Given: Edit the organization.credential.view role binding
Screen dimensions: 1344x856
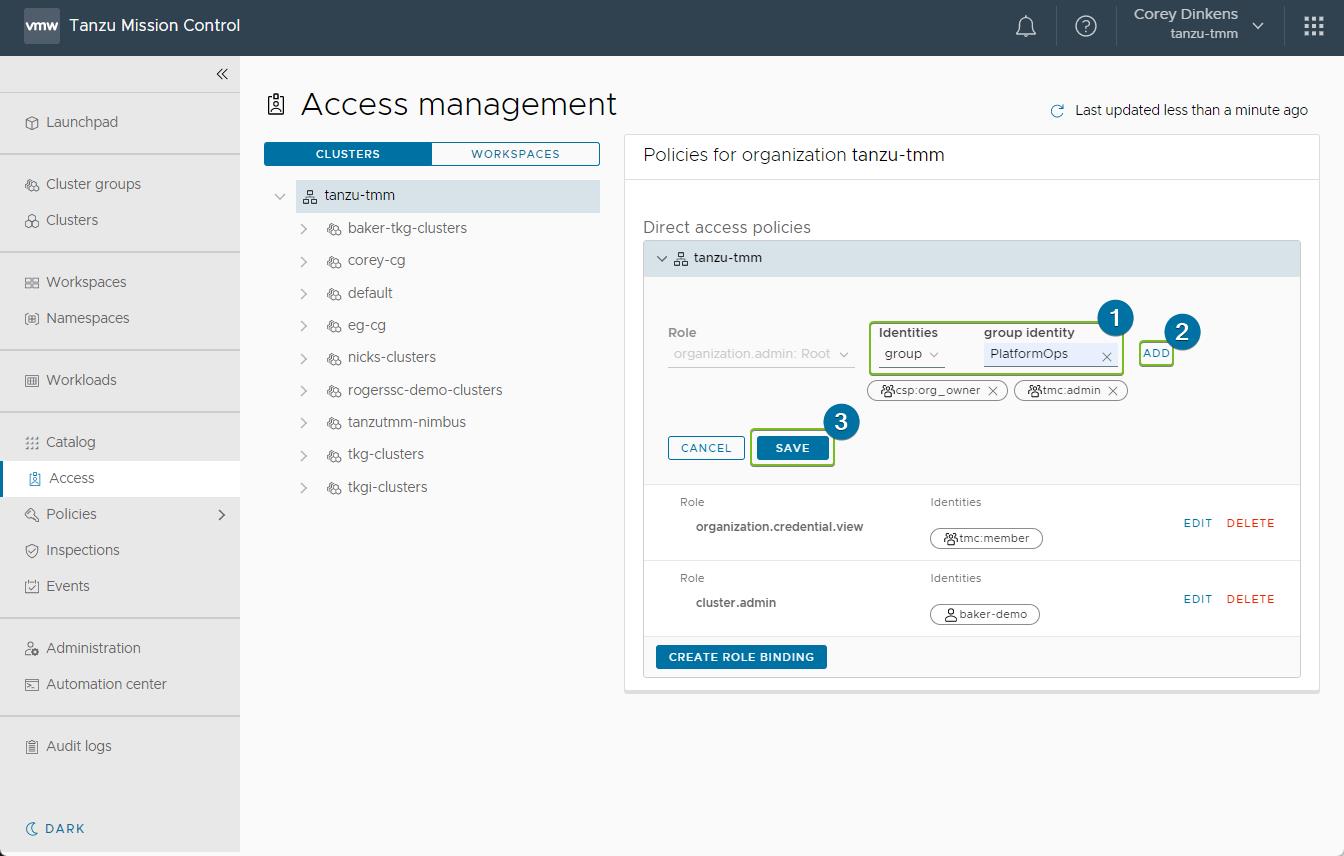Looking at the screenshot, I should click(1197, 523).
